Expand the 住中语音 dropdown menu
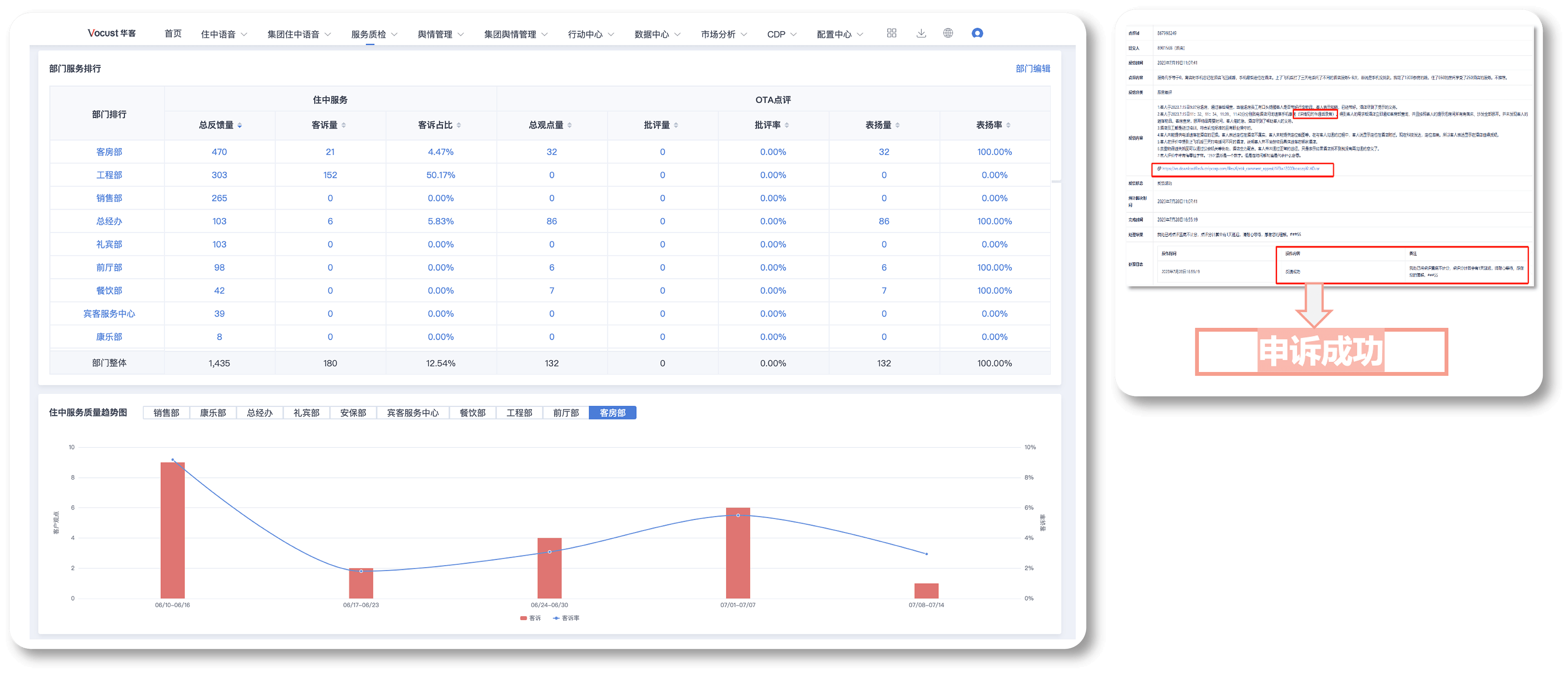The image size is (1568, 674). point(223,35)
